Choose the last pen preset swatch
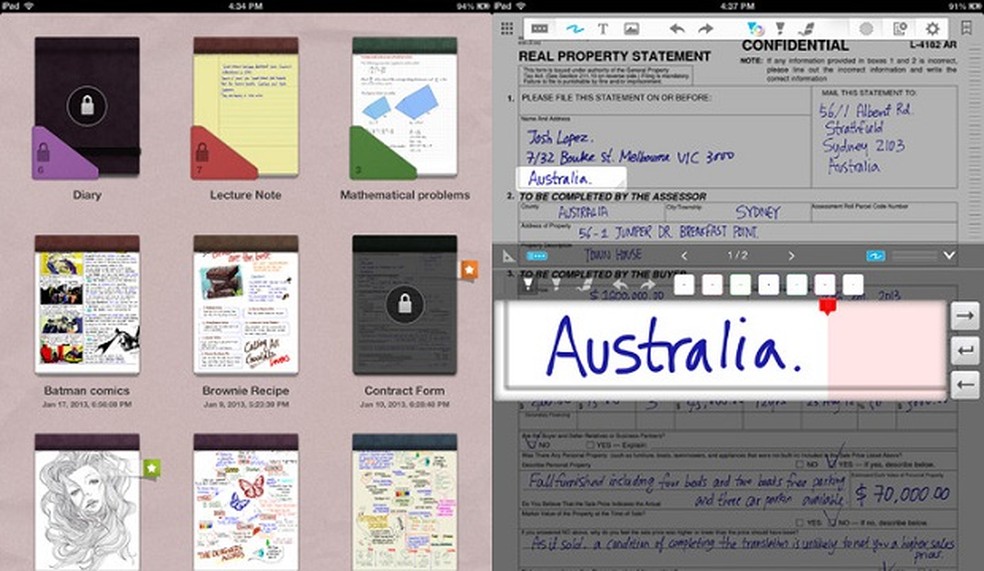This screenshot has height=571, width=984. coord(853,285)
